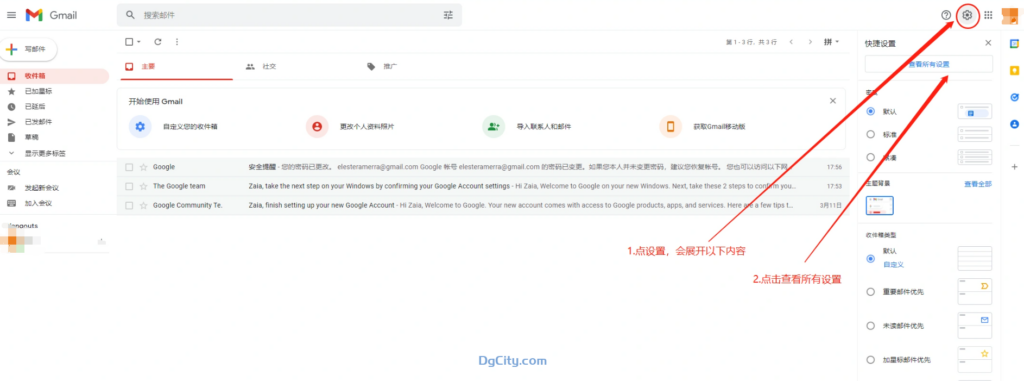Open the Google apps grid
Viewport: 1024px width, 381px height.
coord(988,15)
